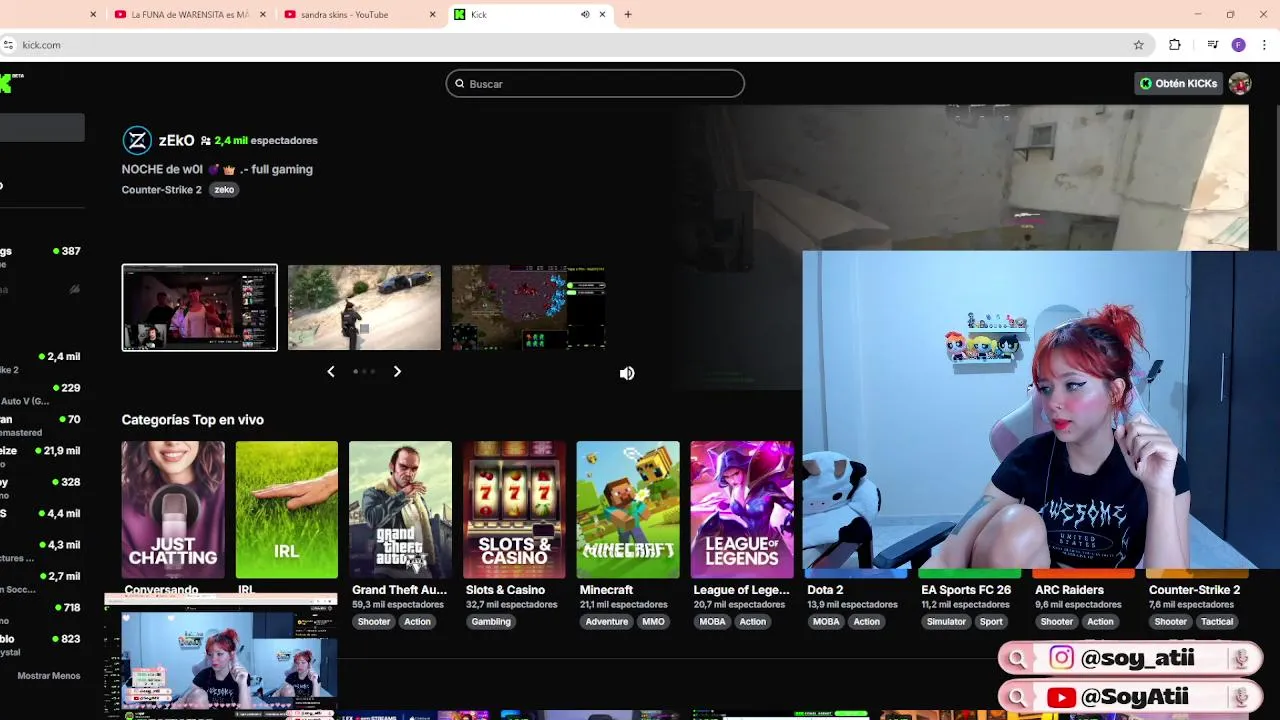Open the Just Chatting category card
Viewport: 1280px width, 720px height.
click(173, 510)
